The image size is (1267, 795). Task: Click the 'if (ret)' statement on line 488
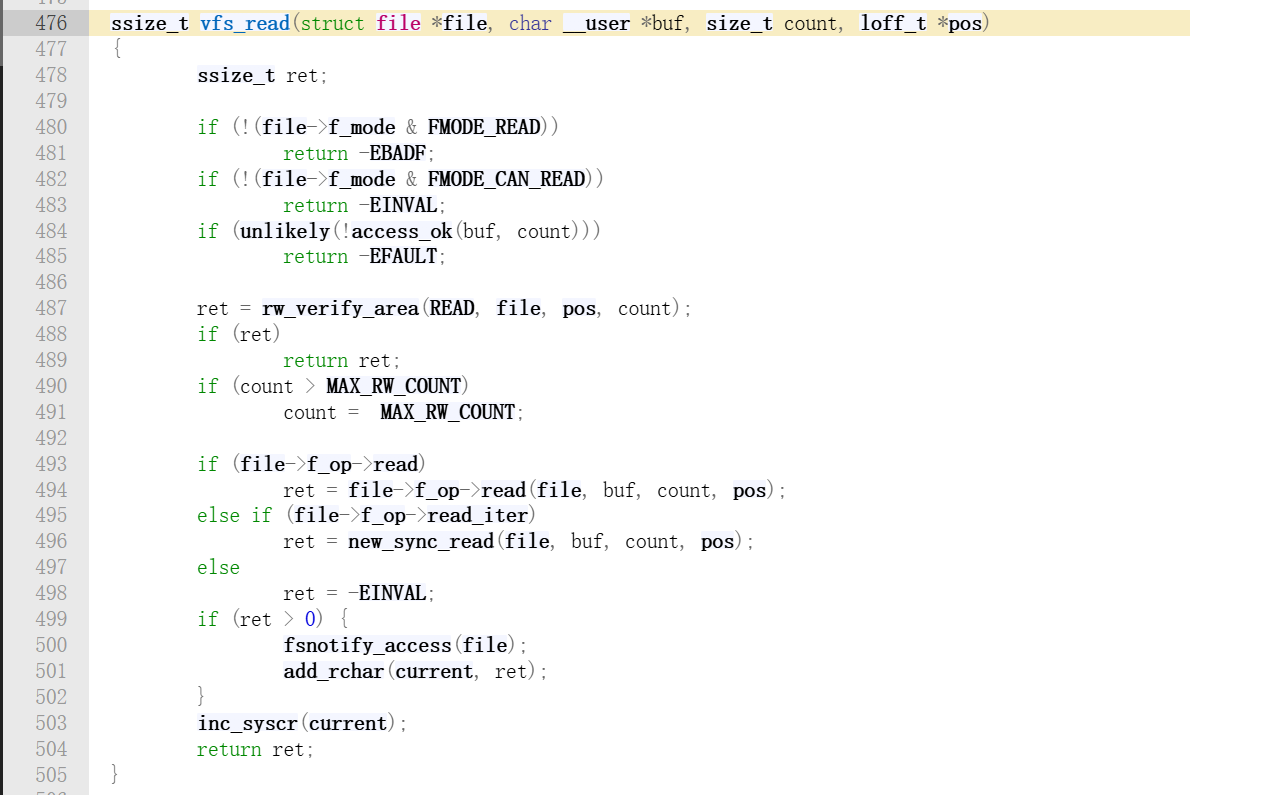coord(239,335)
